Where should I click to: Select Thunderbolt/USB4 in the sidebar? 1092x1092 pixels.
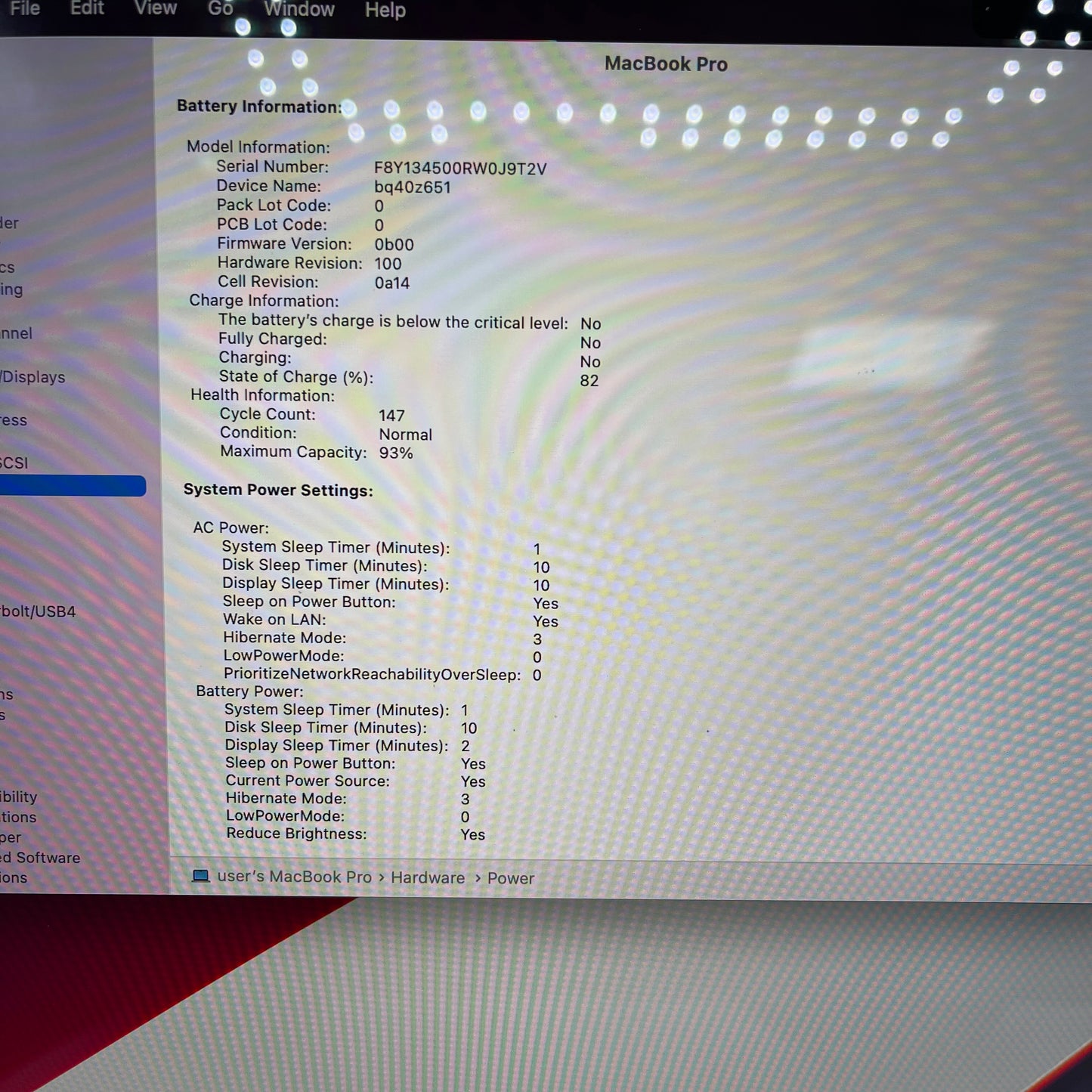coord(38,611)
